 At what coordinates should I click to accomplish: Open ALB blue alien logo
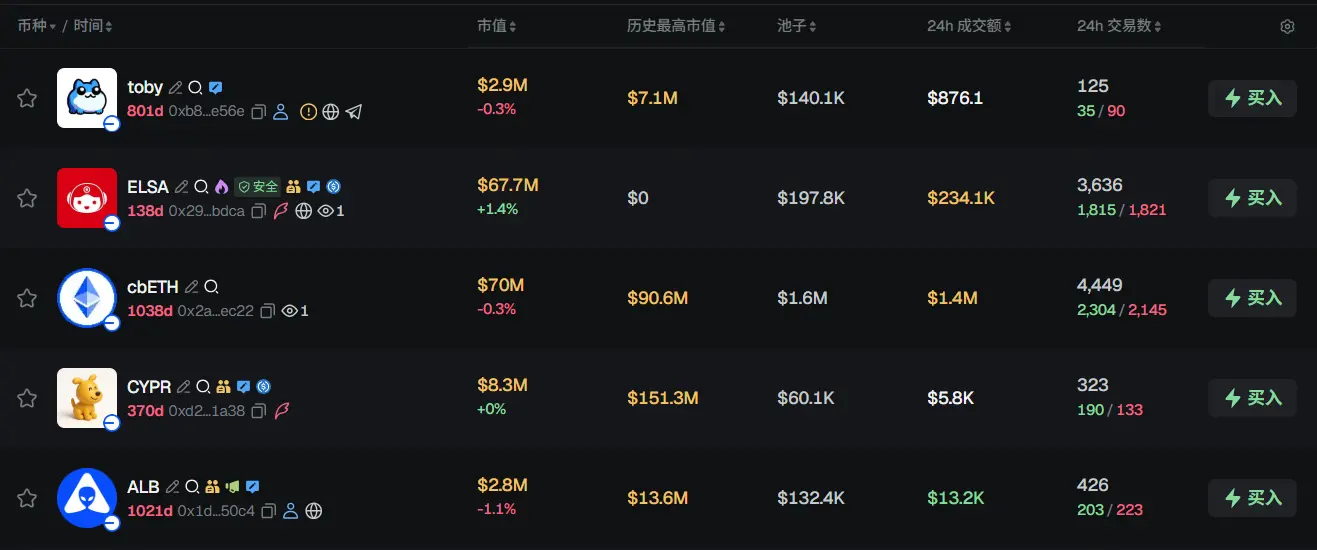tap(87, 498)
